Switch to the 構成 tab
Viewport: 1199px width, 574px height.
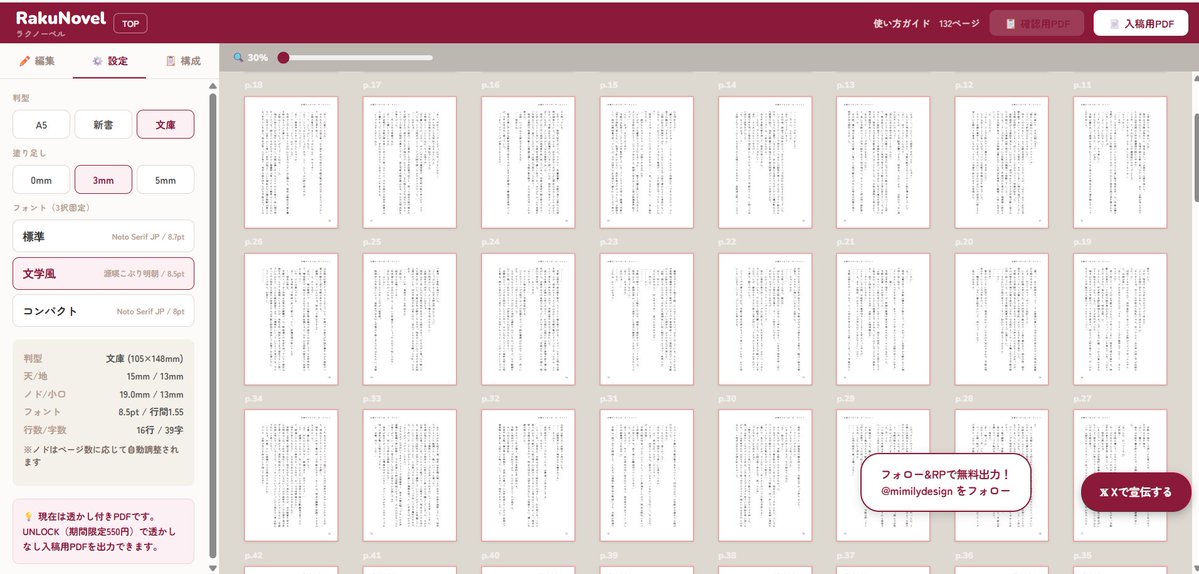click(x=182, y=61)
